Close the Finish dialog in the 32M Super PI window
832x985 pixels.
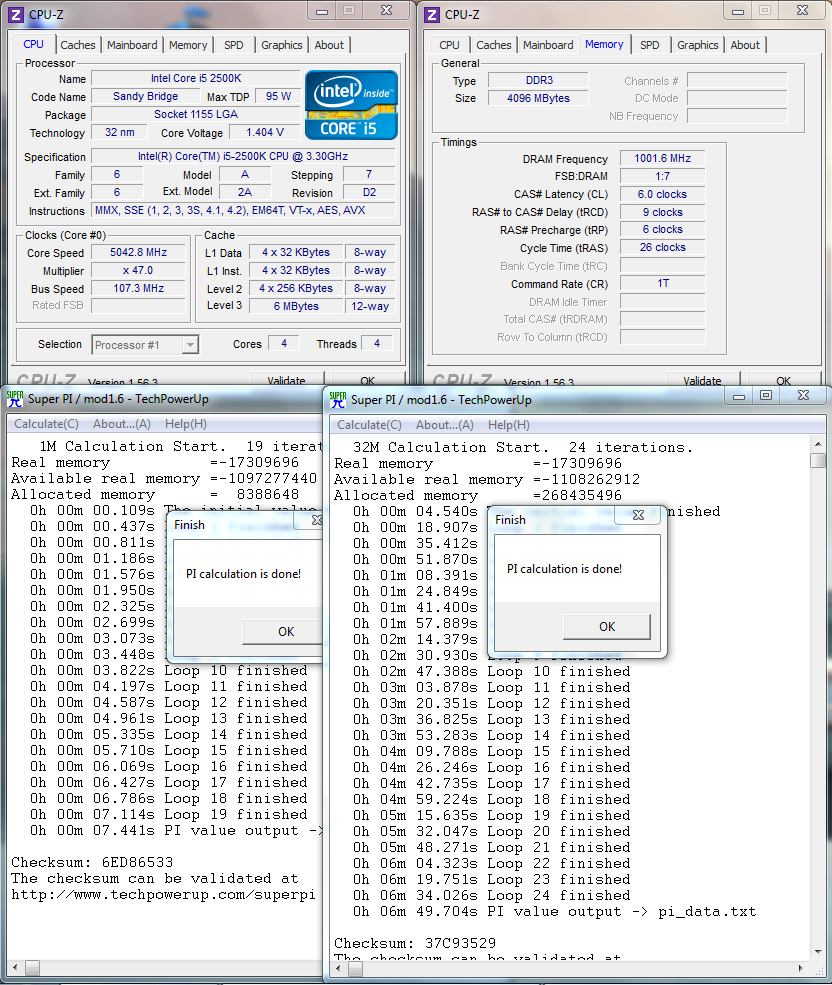(638, 515)
